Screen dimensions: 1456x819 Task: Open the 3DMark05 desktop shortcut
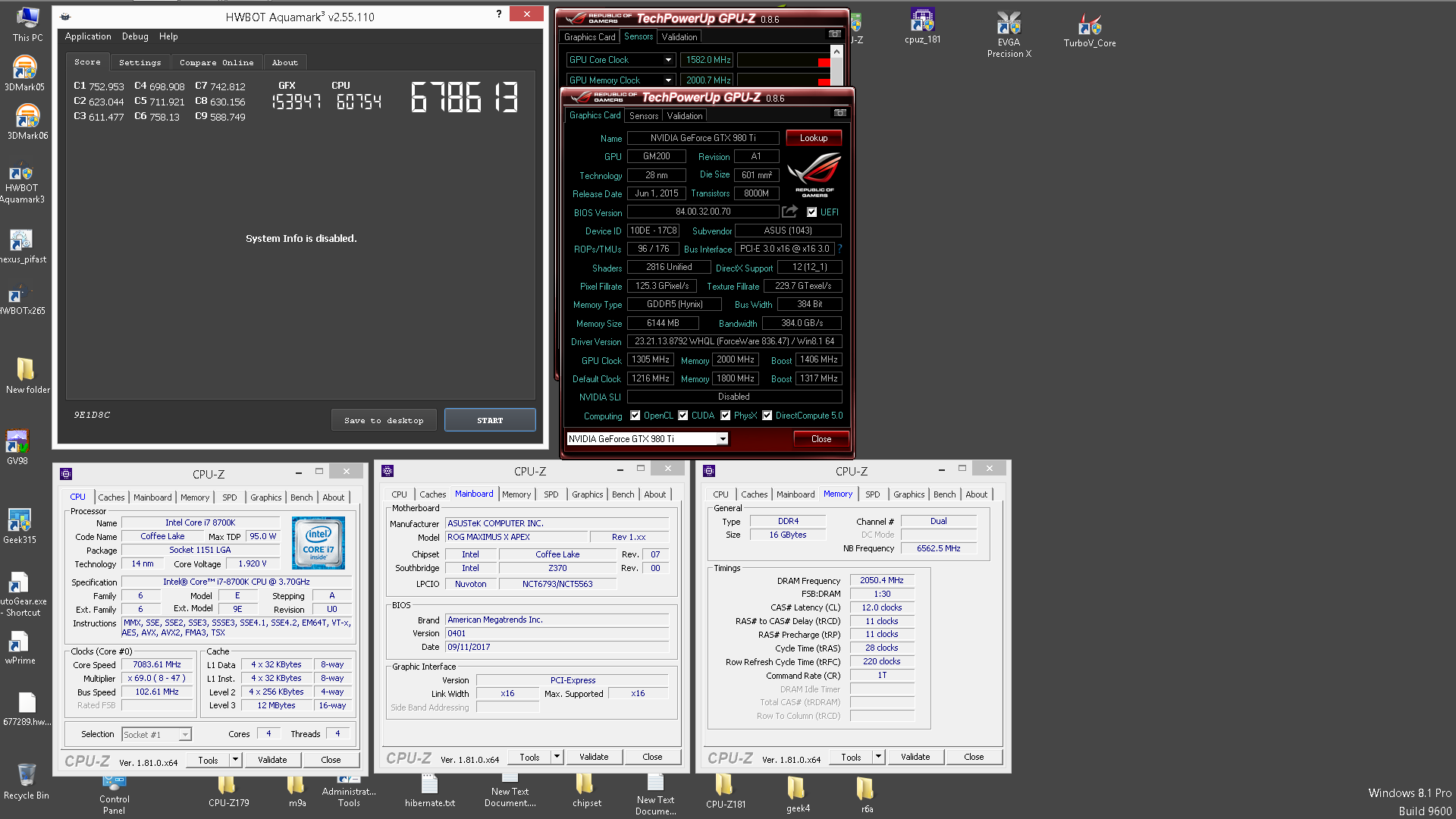pos(25,73)
